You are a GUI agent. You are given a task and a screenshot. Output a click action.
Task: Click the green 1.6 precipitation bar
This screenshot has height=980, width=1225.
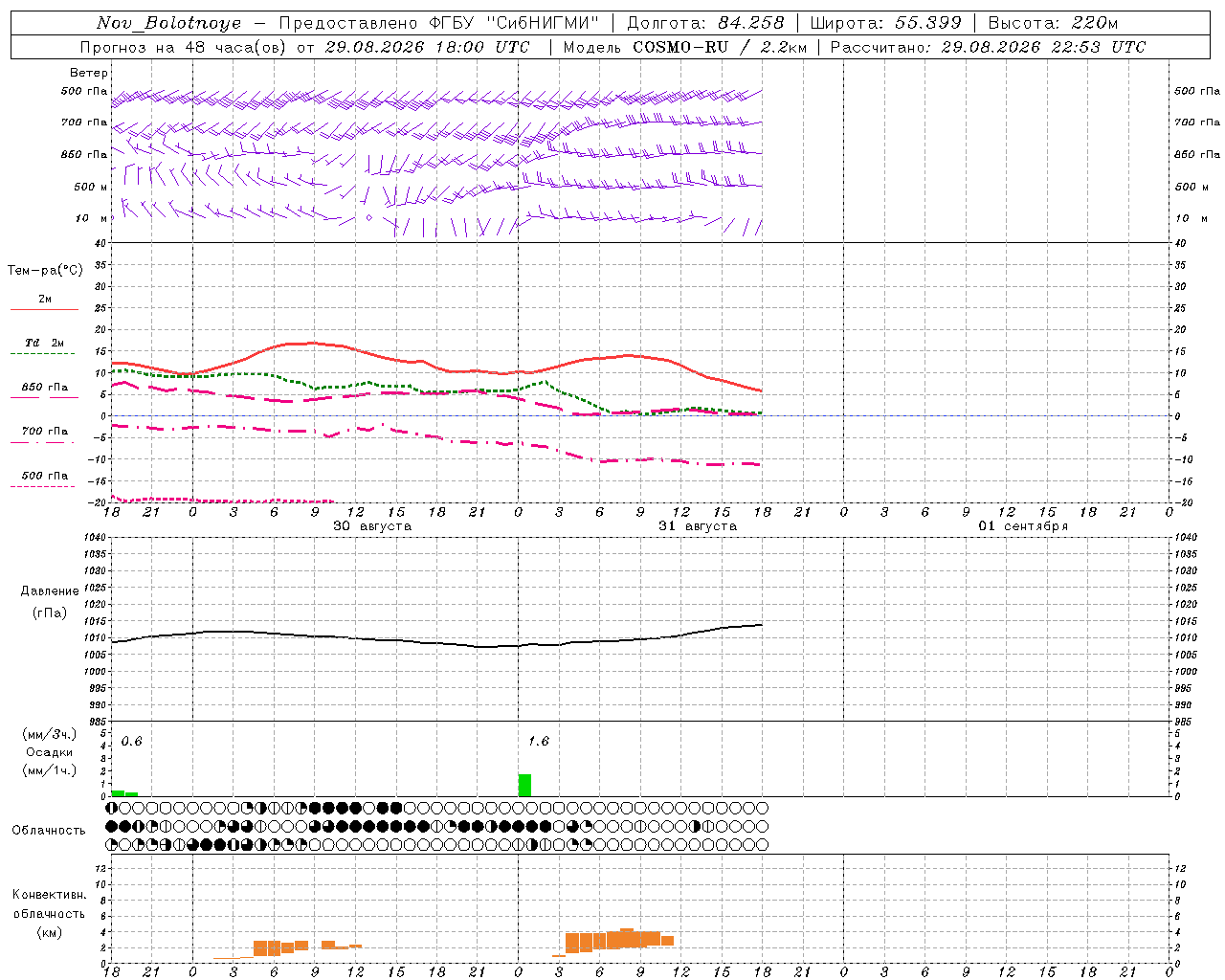(x=524, y=785)
